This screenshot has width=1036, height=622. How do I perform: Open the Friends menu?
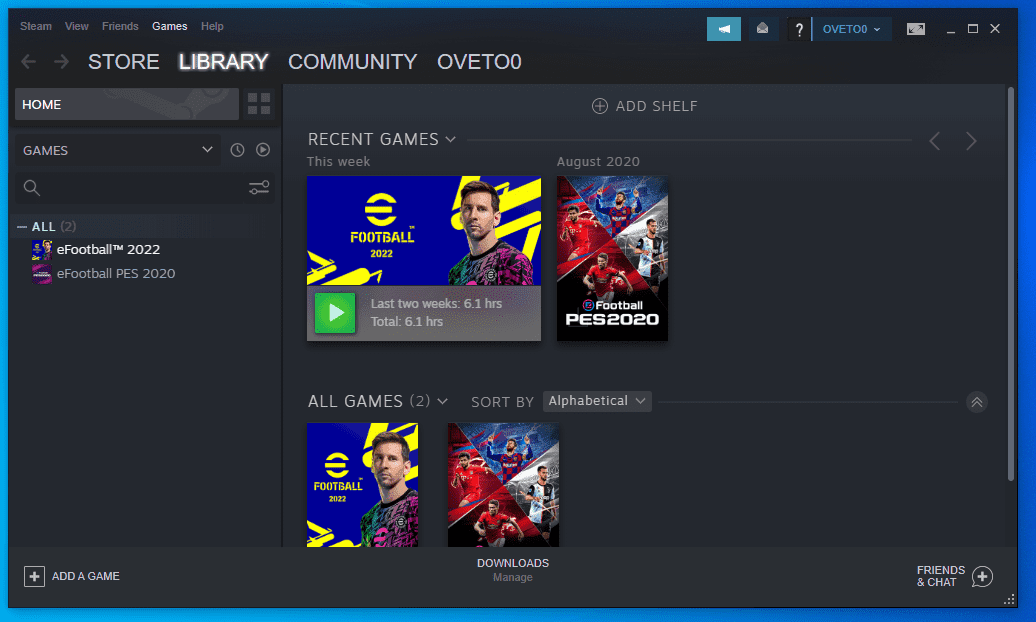pos(120,26)
